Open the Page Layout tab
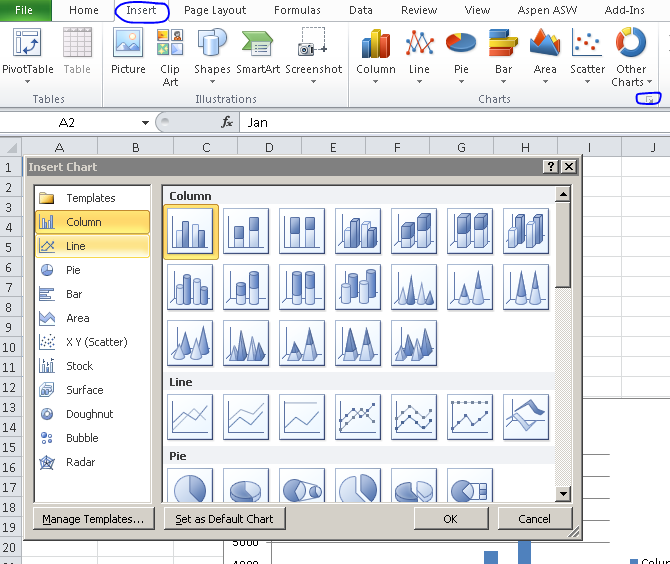Image resolution: width=670 pixels, height=564 pixels. point(215,10)
